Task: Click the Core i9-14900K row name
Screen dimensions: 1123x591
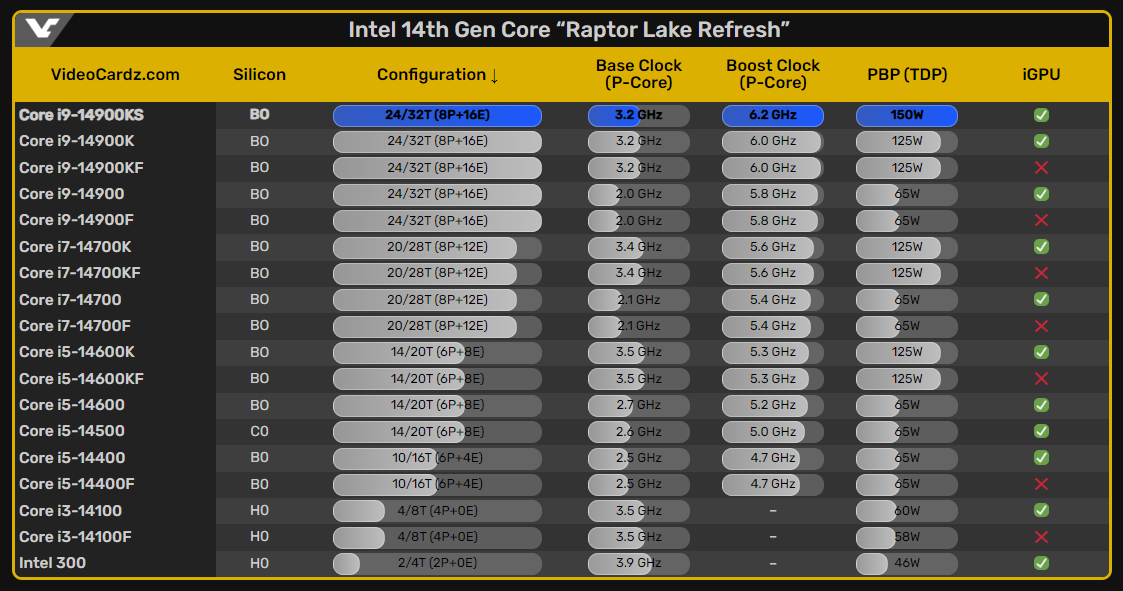Action: pyautogui.click(x=77, y=141)
